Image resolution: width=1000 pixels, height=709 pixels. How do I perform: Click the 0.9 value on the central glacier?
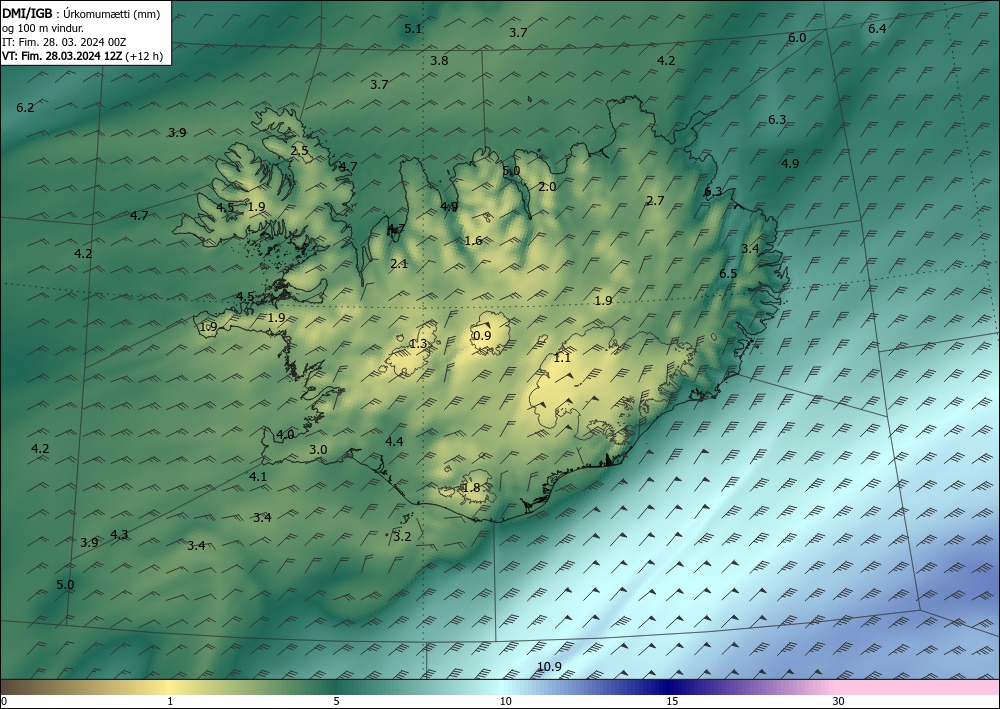click(x=482, y=336)
